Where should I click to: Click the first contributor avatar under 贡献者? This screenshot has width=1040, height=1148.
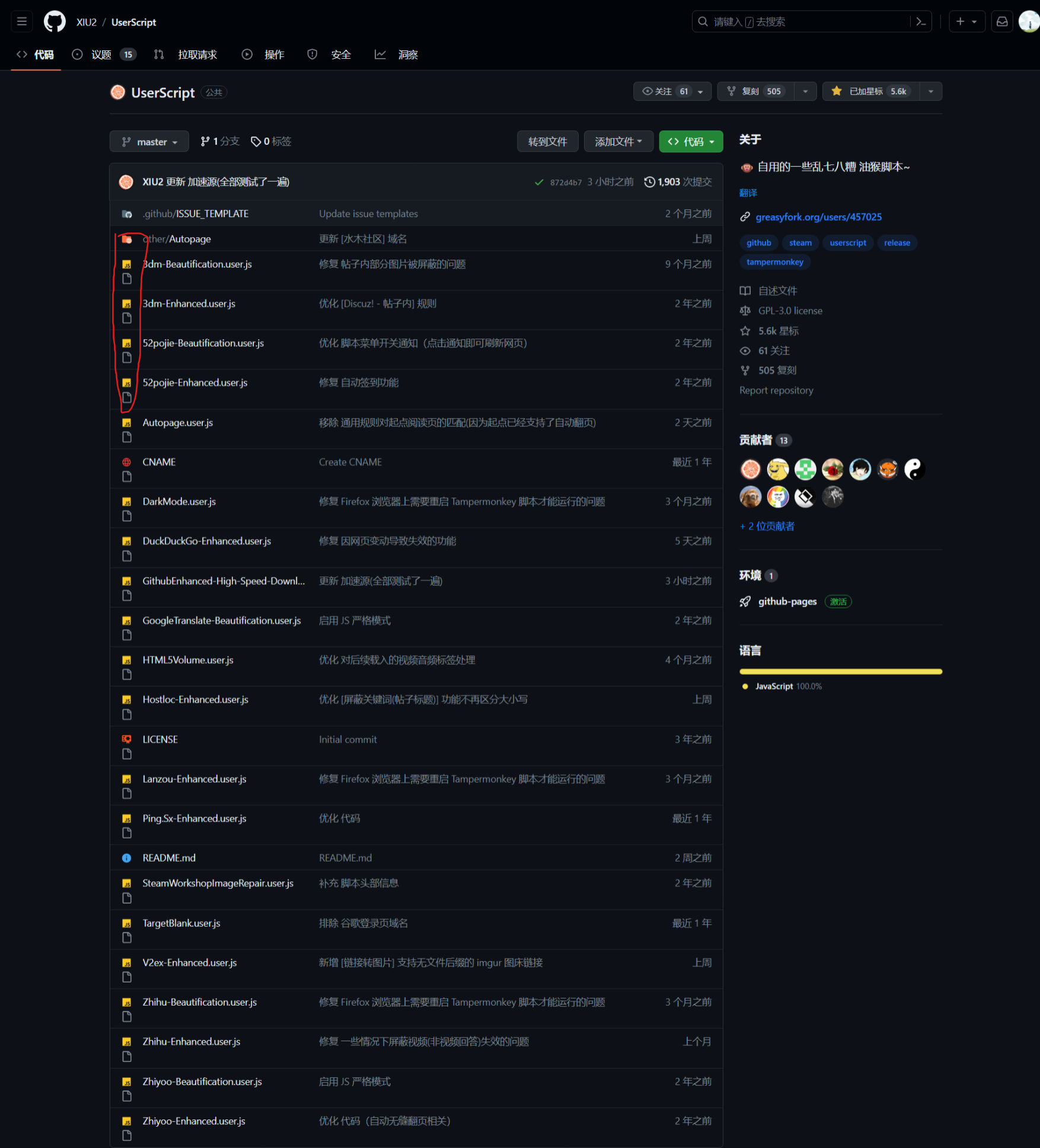point(750,469)
